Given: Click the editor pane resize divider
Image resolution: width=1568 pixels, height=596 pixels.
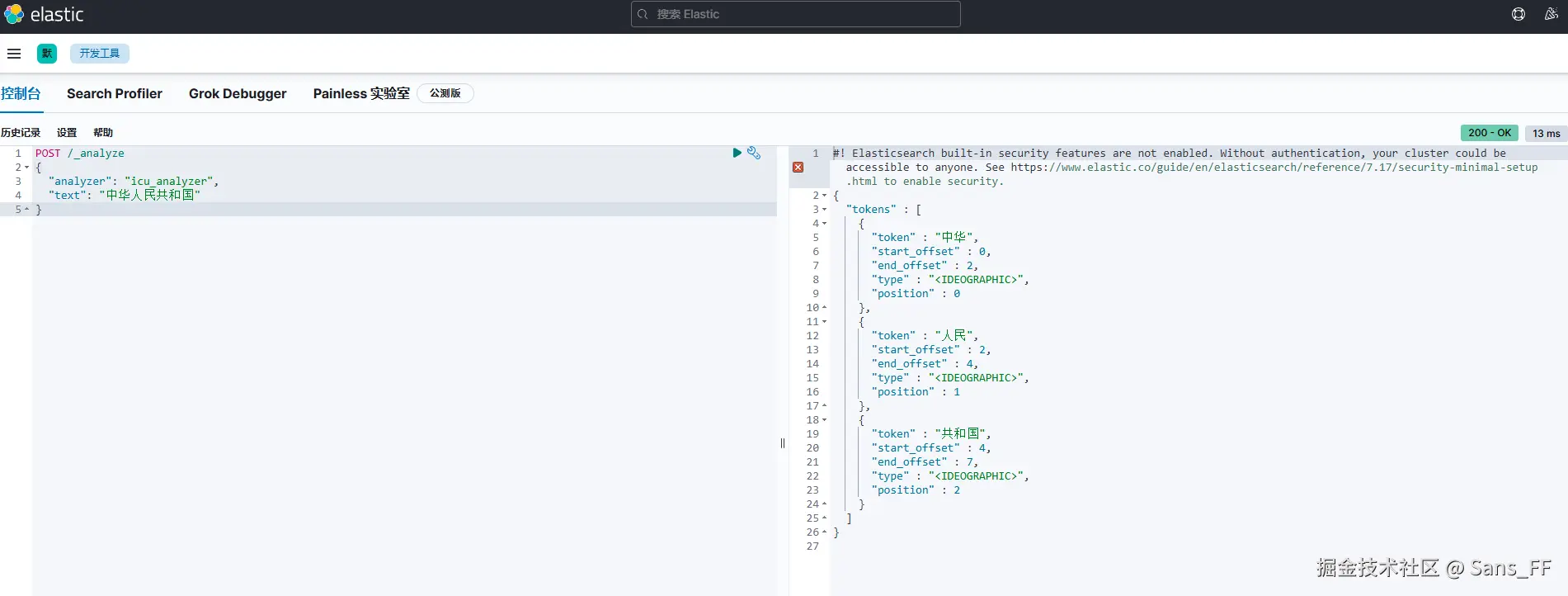Looking at the screenshot, I should pyautogui.click(x=783, y=443).
